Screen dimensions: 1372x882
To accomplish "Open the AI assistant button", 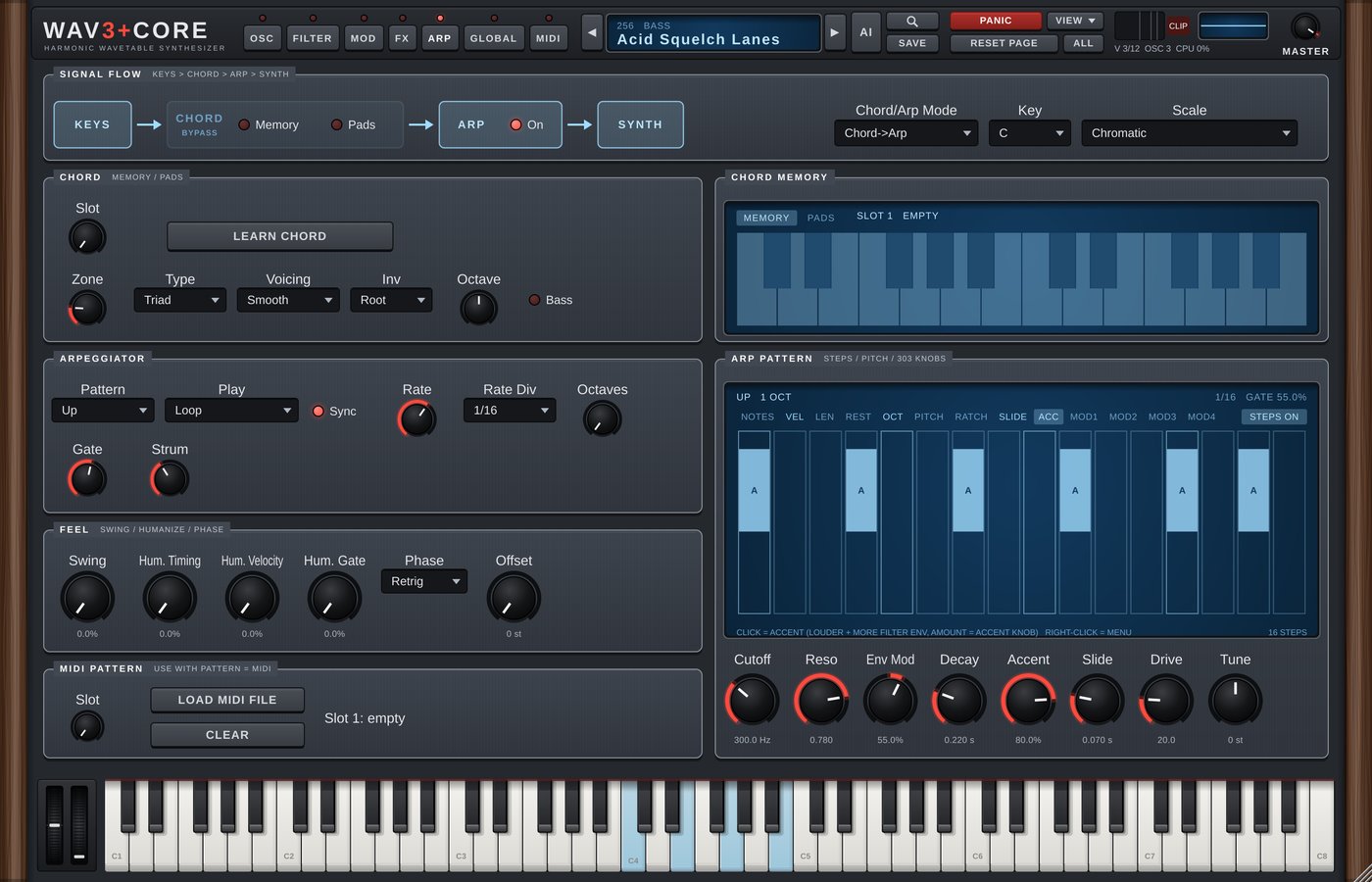I will point(865,32).
